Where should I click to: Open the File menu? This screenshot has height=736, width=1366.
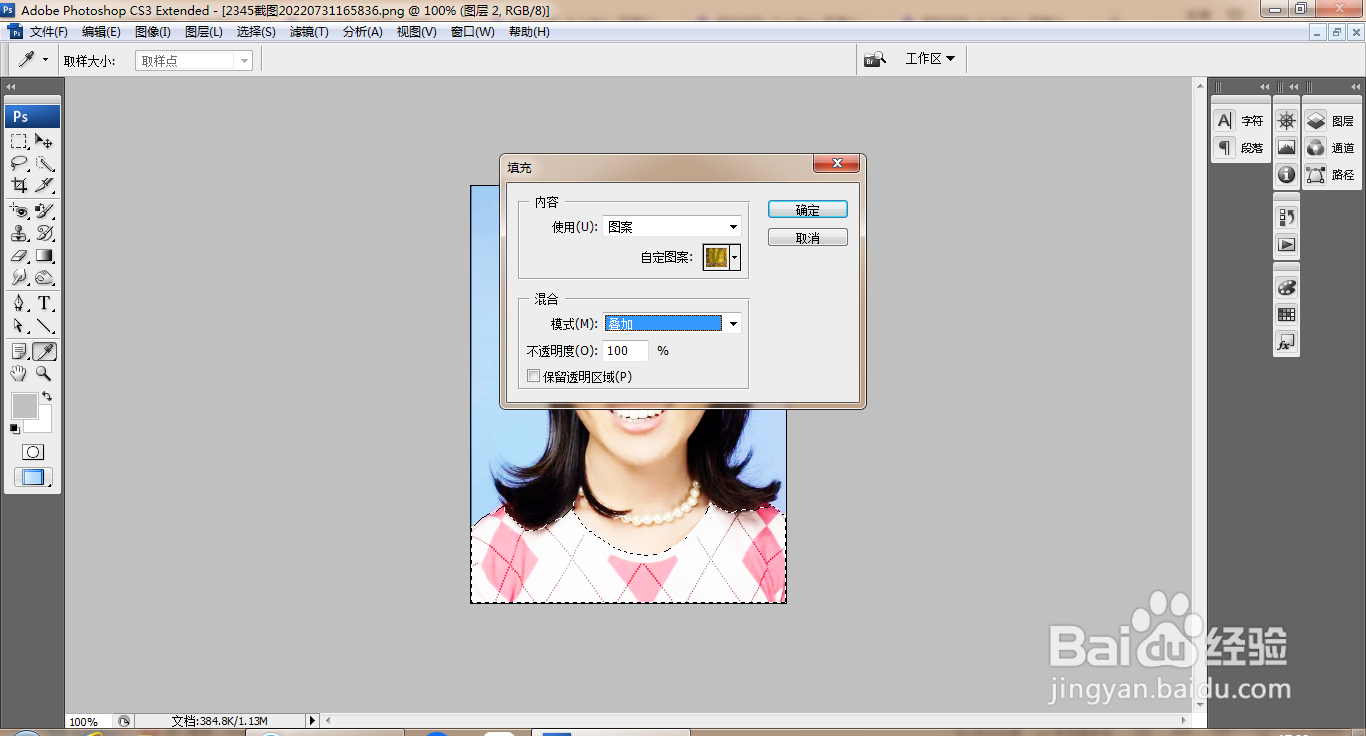49,32
